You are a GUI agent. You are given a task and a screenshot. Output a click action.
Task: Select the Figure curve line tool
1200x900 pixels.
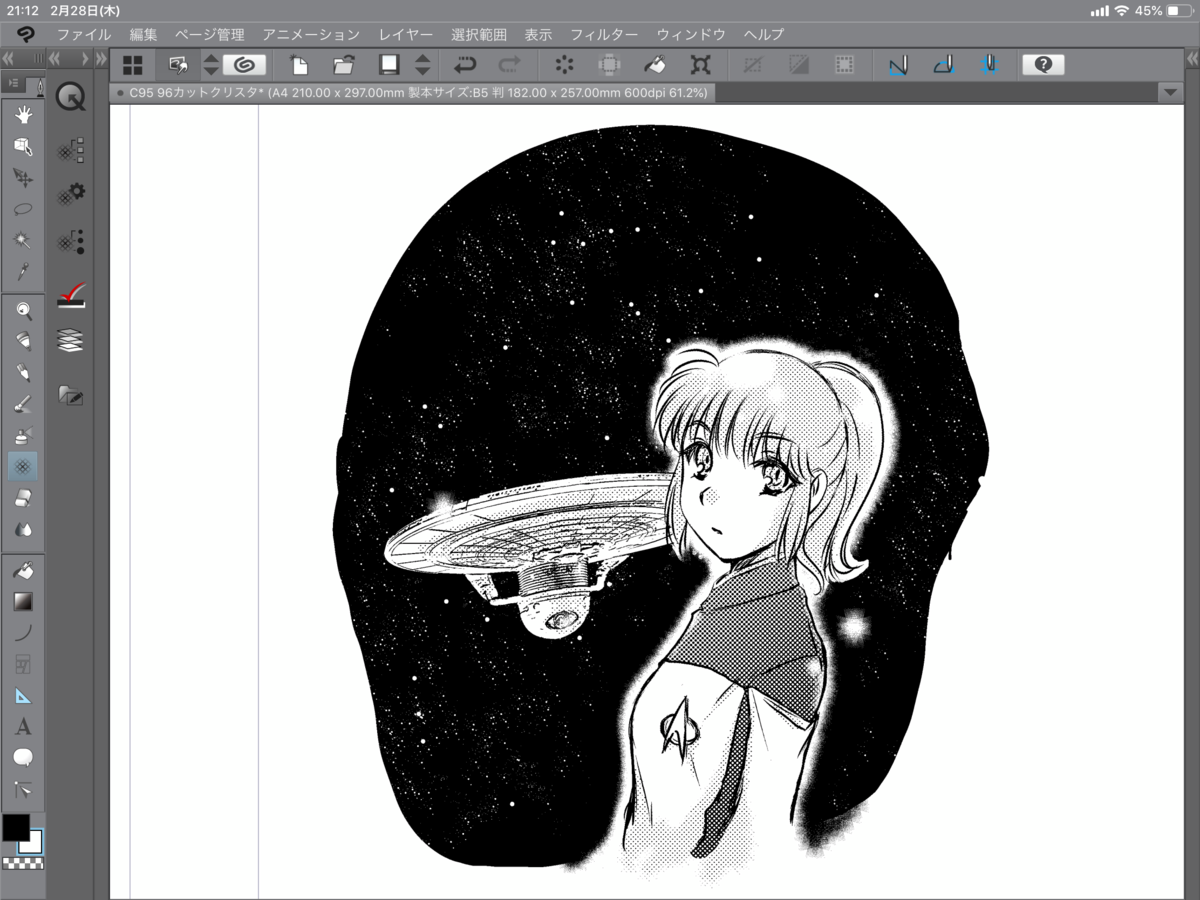(x=23, y=632)
